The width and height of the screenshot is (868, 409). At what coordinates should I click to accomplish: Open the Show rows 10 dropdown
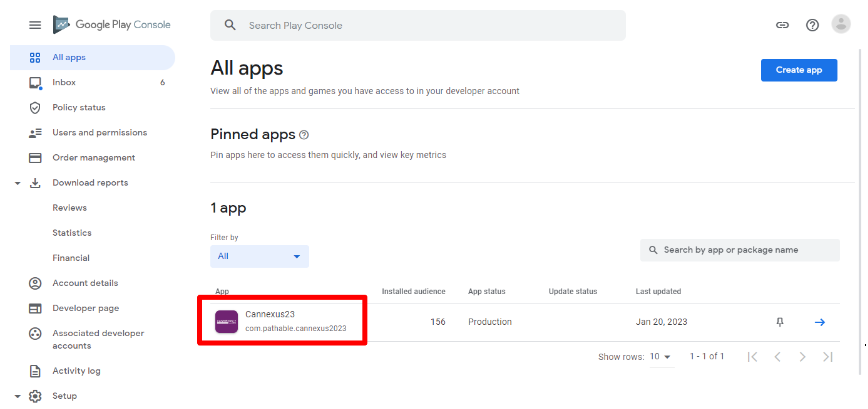click(660, 357)
